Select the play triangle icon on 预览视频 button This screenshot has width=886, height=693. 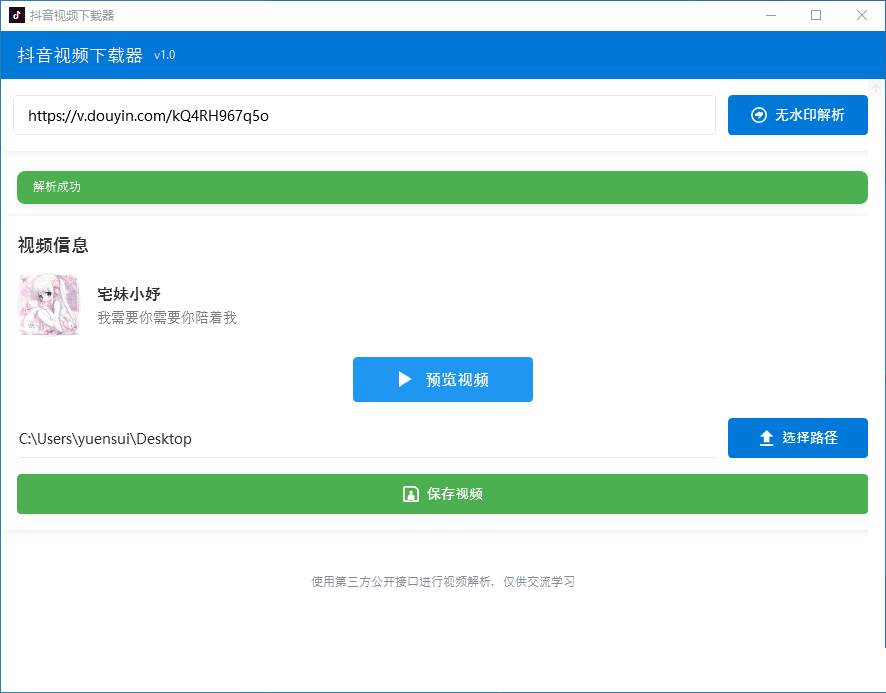(x=404, y=379)
